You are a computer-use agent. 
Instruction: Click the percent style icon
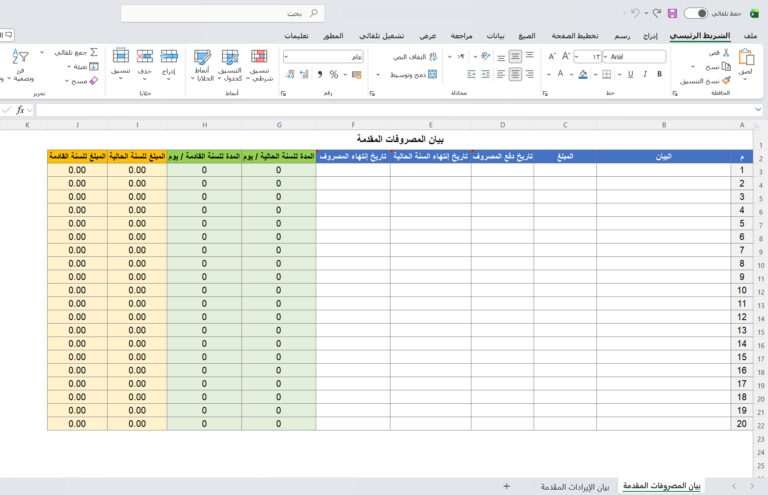point(334,74)
